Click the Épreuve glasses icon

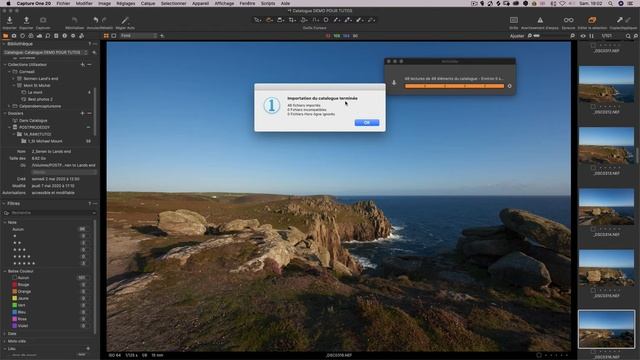click(x=568, y=20)
